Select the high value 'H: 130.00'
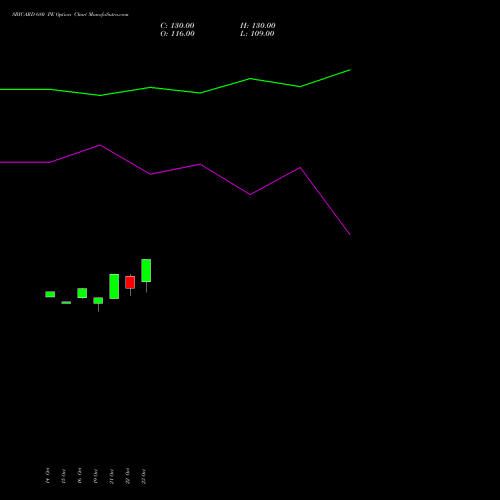The image size is (500, 500). (x=258, y=26)
